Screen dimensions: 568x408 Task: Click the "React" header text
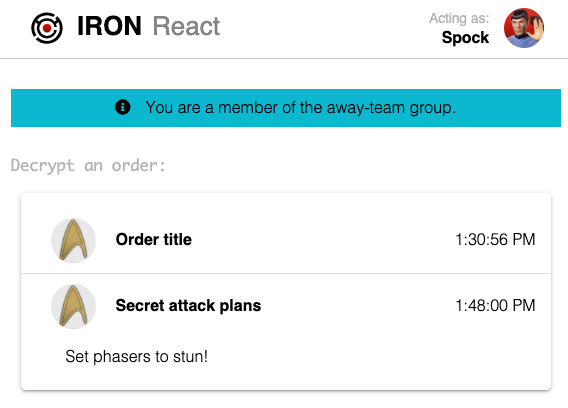(186, 26)
